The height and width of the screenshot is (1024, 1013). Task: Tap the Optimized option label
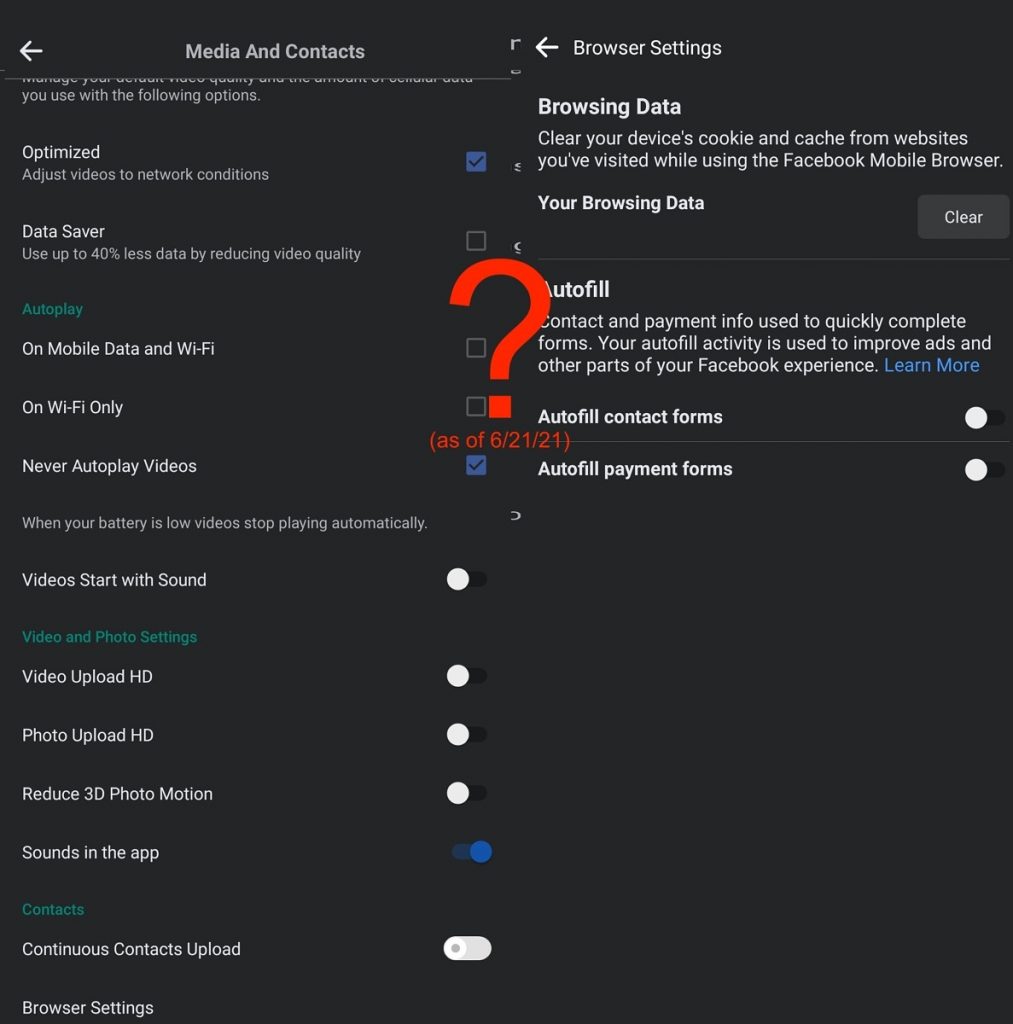(x=61, y=152)
